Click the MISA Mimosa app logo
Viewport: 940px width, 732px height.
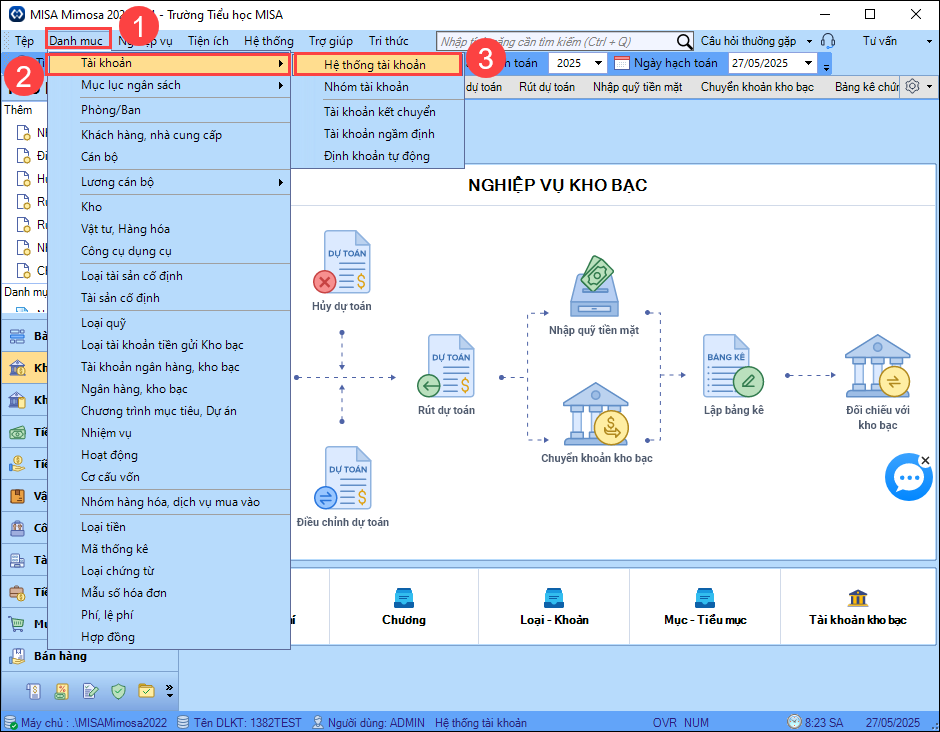(17, 14)
